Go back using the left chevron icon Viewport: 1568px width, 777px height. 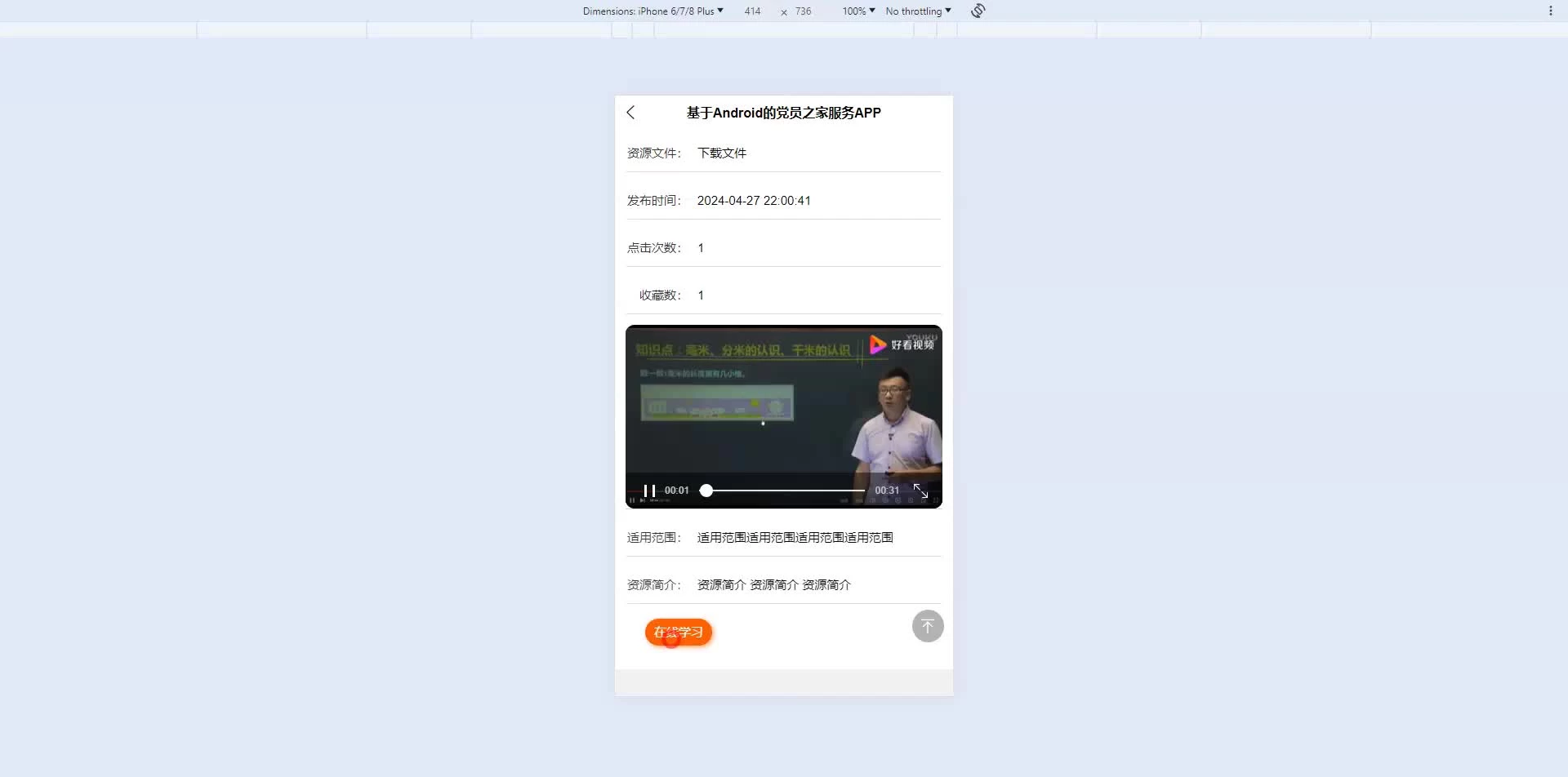[x=630, y=113]
